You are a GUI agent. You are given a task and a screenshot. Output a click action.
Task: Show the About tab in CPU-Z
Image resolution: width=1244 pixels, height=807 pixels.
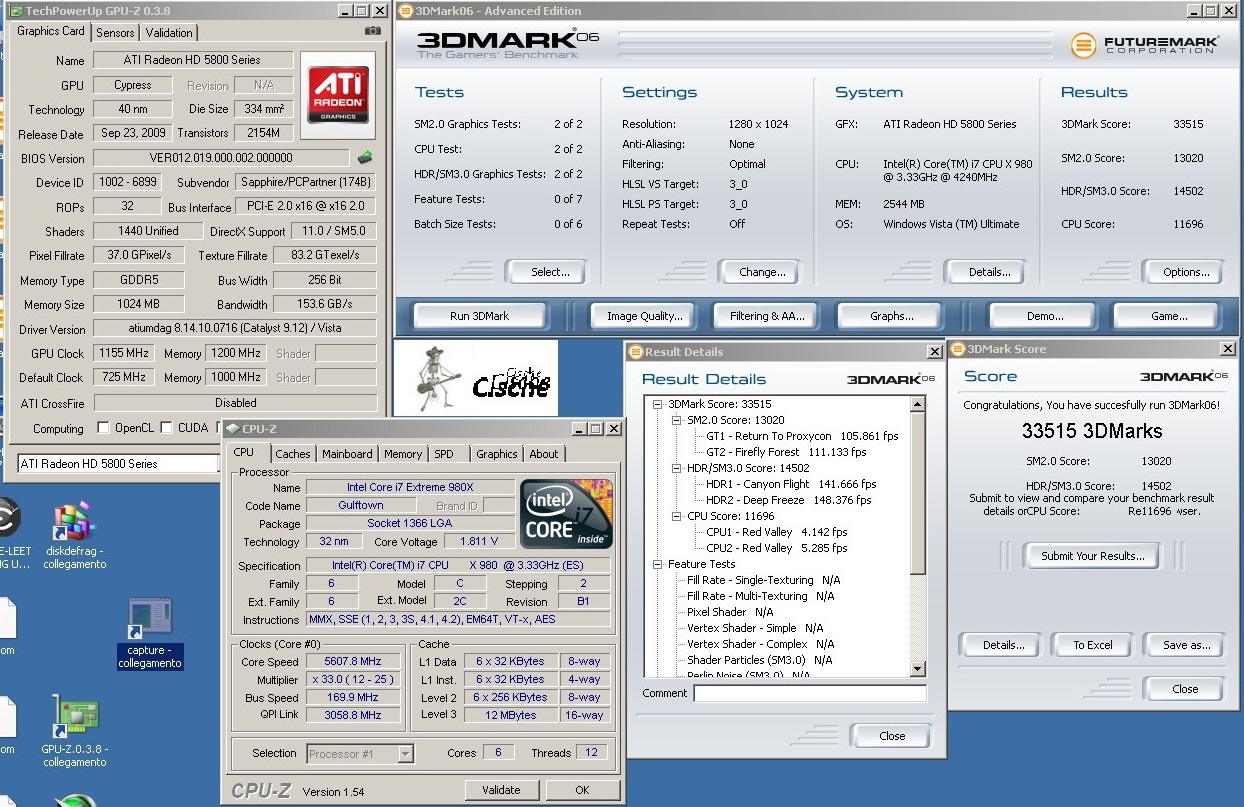(544, 454)
